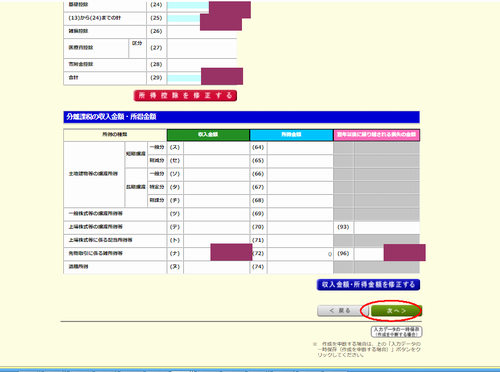Click the (72) code cell

(x=258, y=254)
